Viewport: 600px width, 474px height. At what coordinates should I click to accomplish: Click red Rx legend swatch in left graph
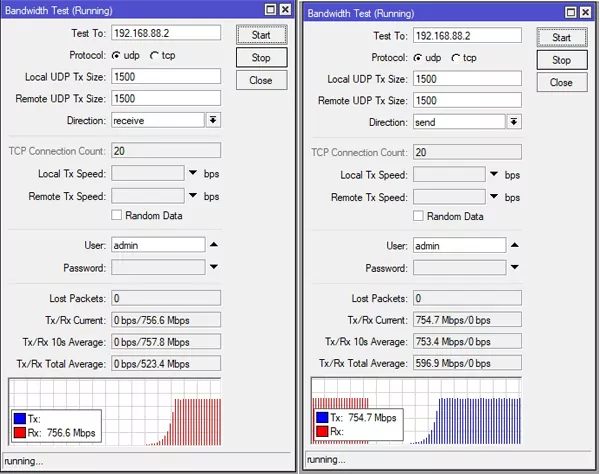21,433
